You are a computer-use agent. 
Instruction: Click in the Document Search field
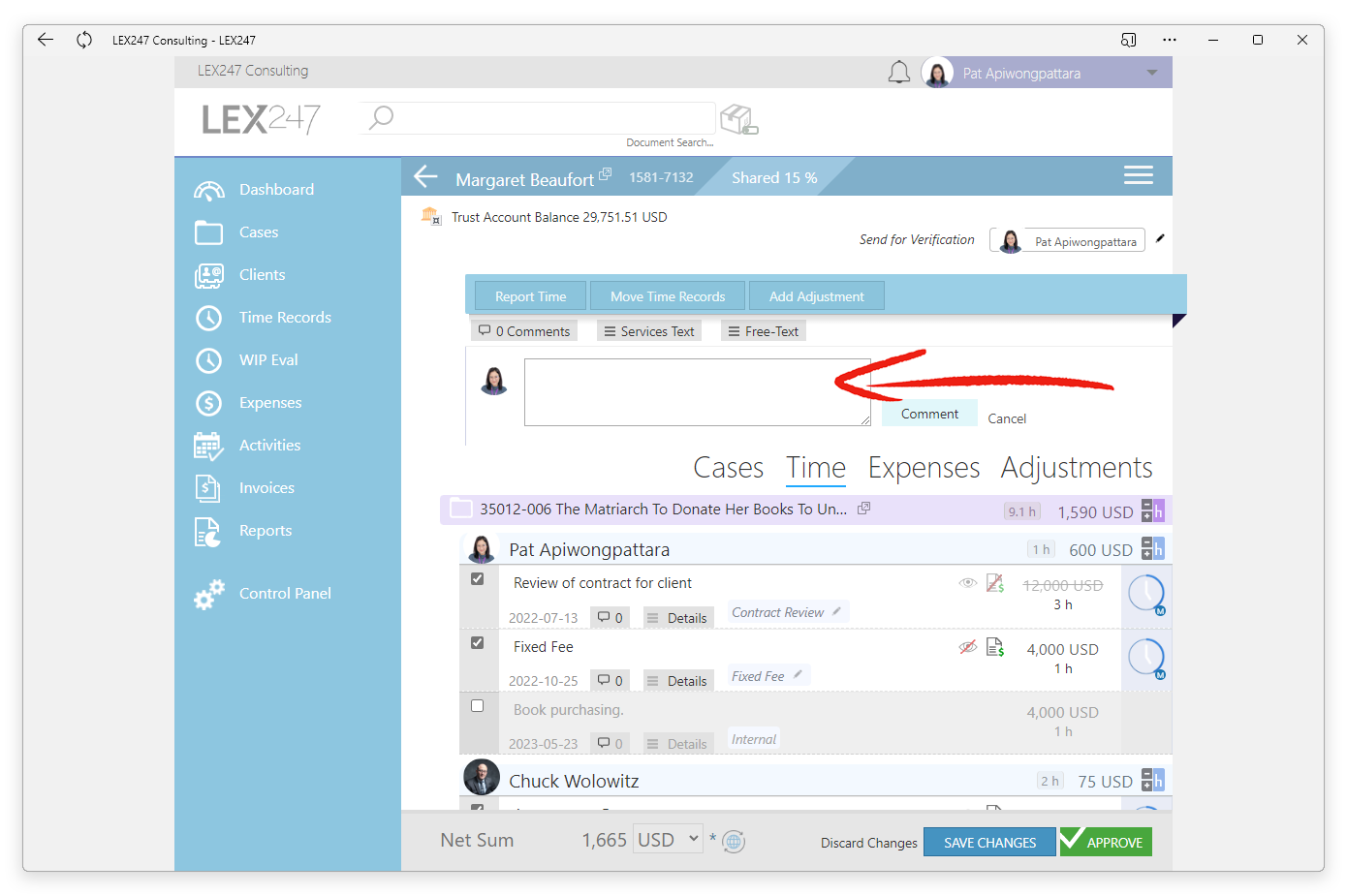tap(538, 117)
